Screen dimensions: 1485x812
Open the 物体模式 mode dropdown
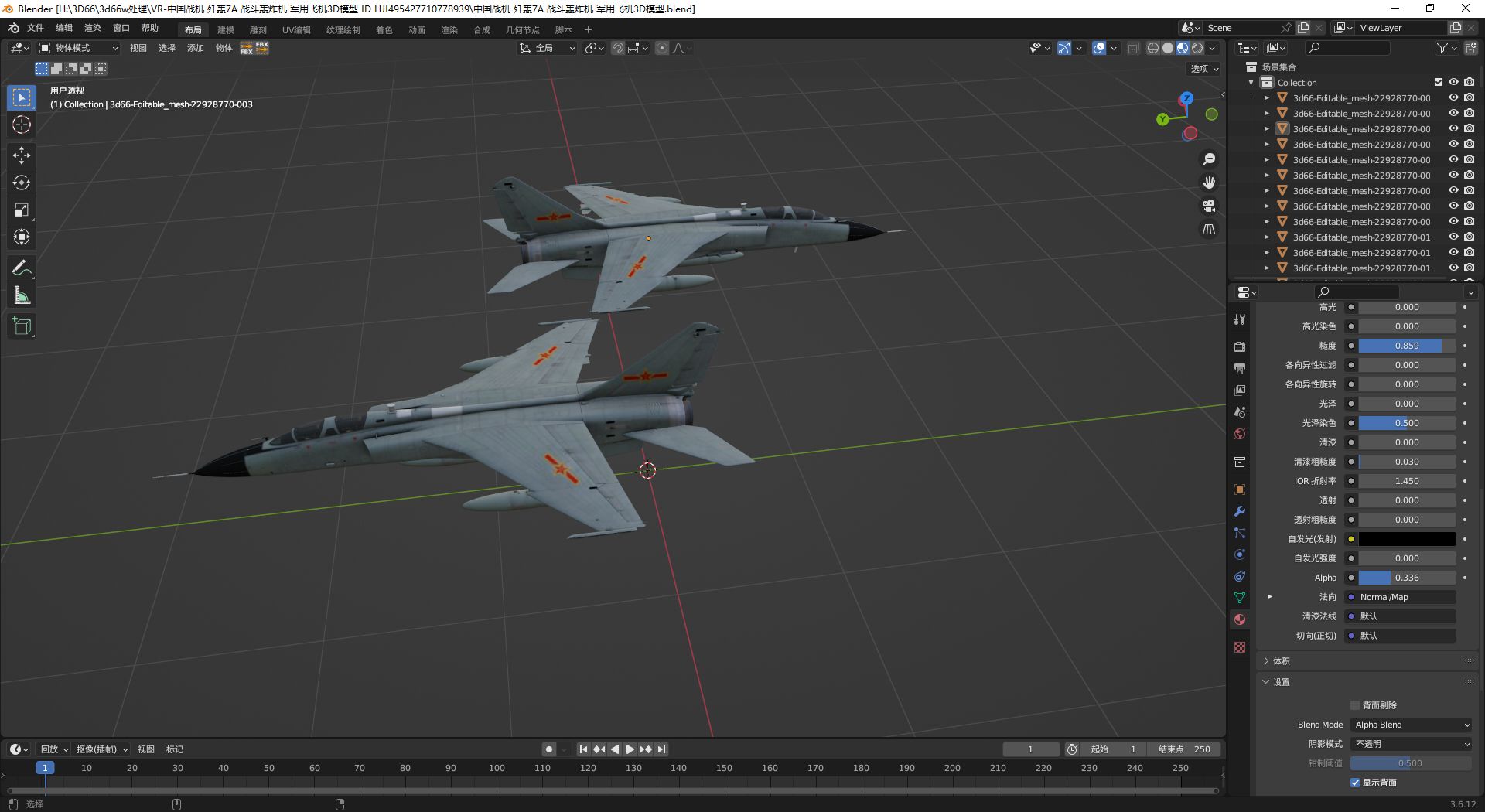79,48
